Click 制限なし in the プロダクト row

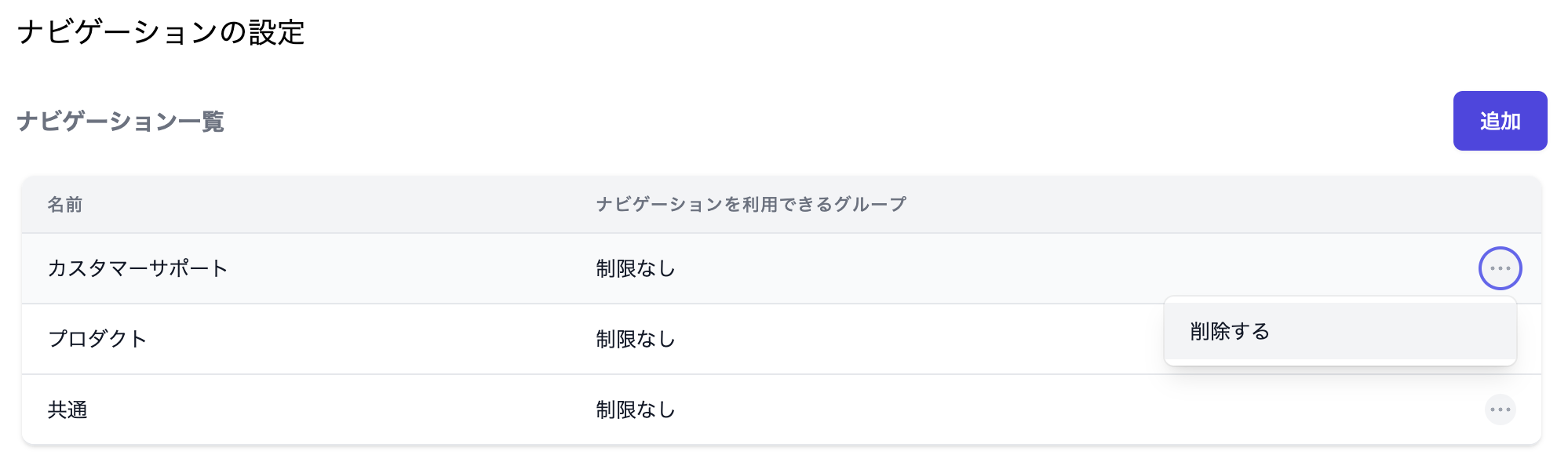[636, 339]
